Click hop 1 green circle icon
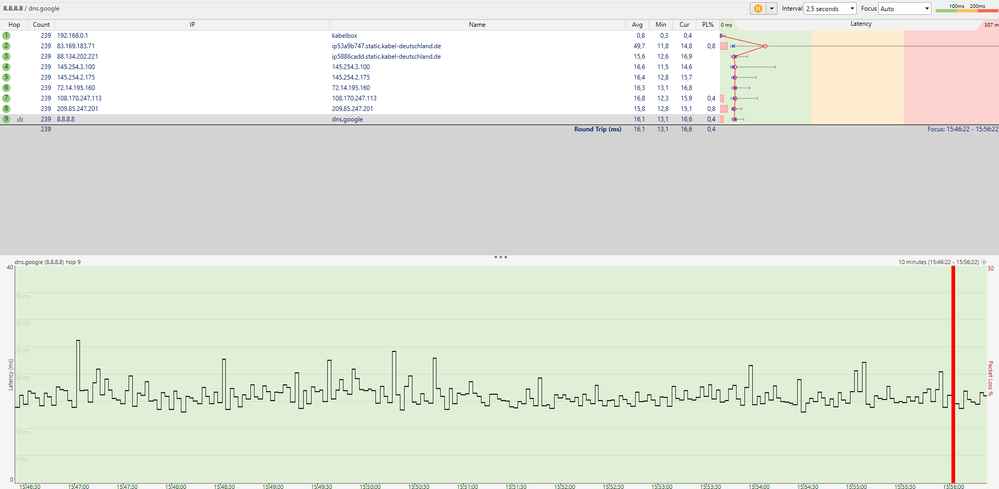The width and height of the screenshot is (999, 489). [5, 35]
